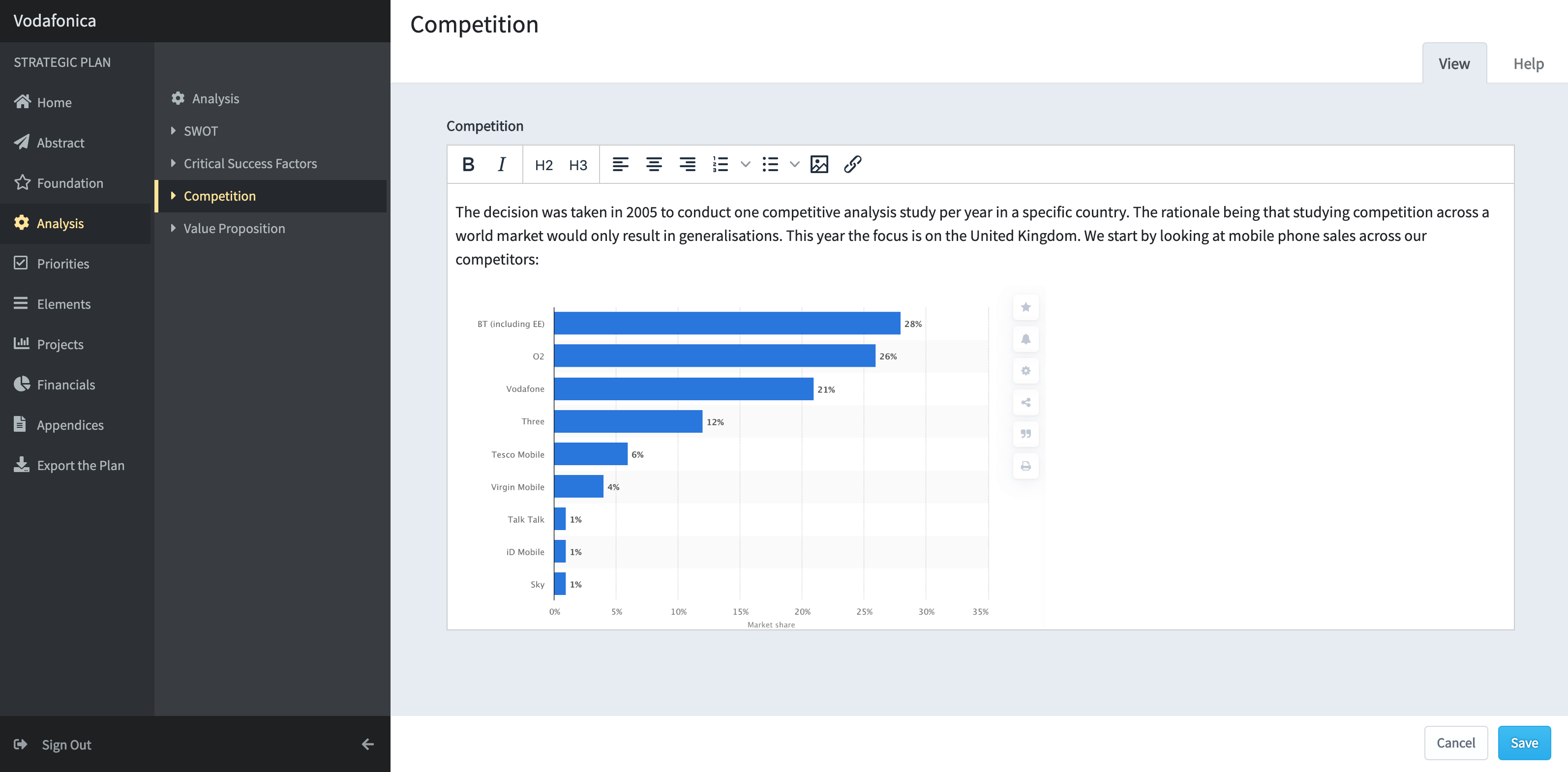Open the Elements section

click(x=75, y=303)
